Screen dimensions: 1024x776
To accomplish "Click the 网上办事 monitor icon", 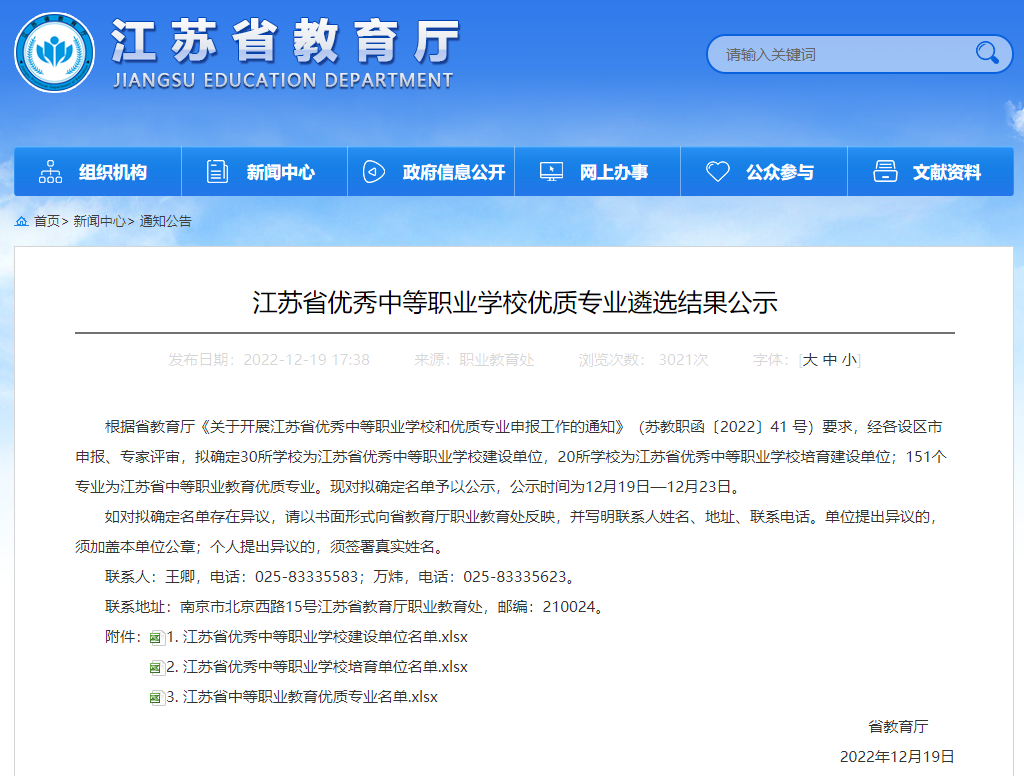I will 551,172.
